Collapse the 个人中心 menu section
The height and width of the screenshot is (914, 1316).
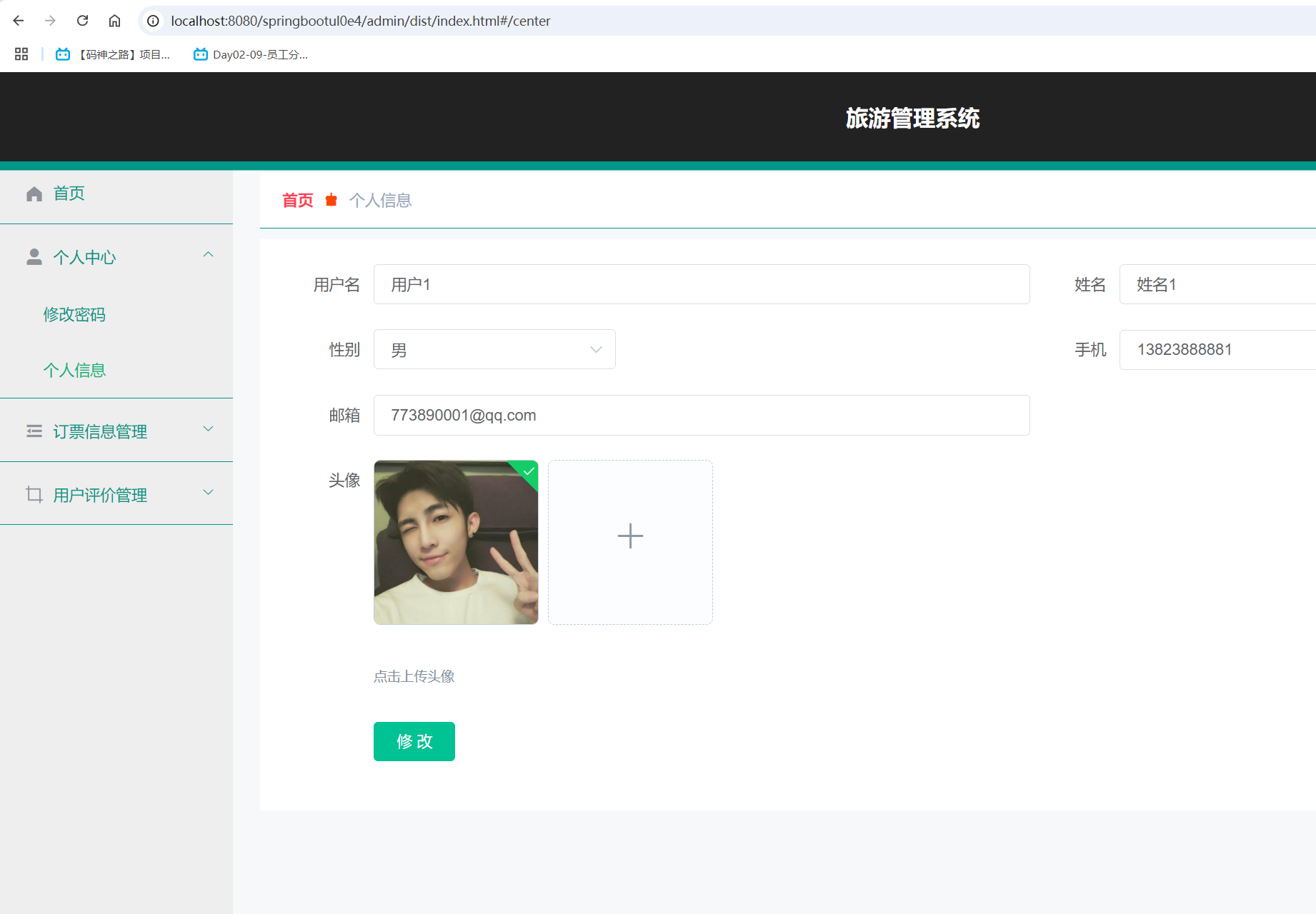pos(208,254)
